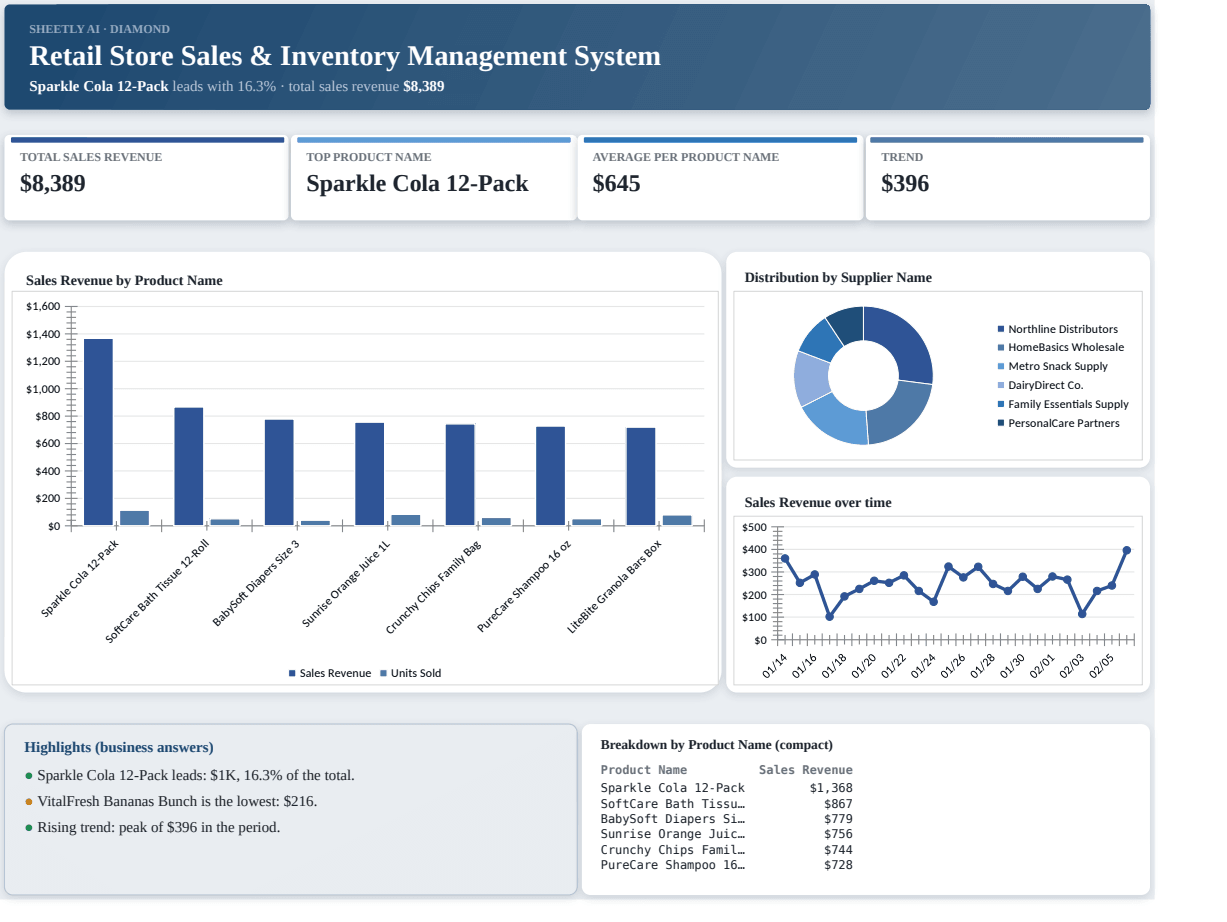1227x922 pixels.
Task: Click the last data point on the line chart
Action: click(x=1127, y=550)
